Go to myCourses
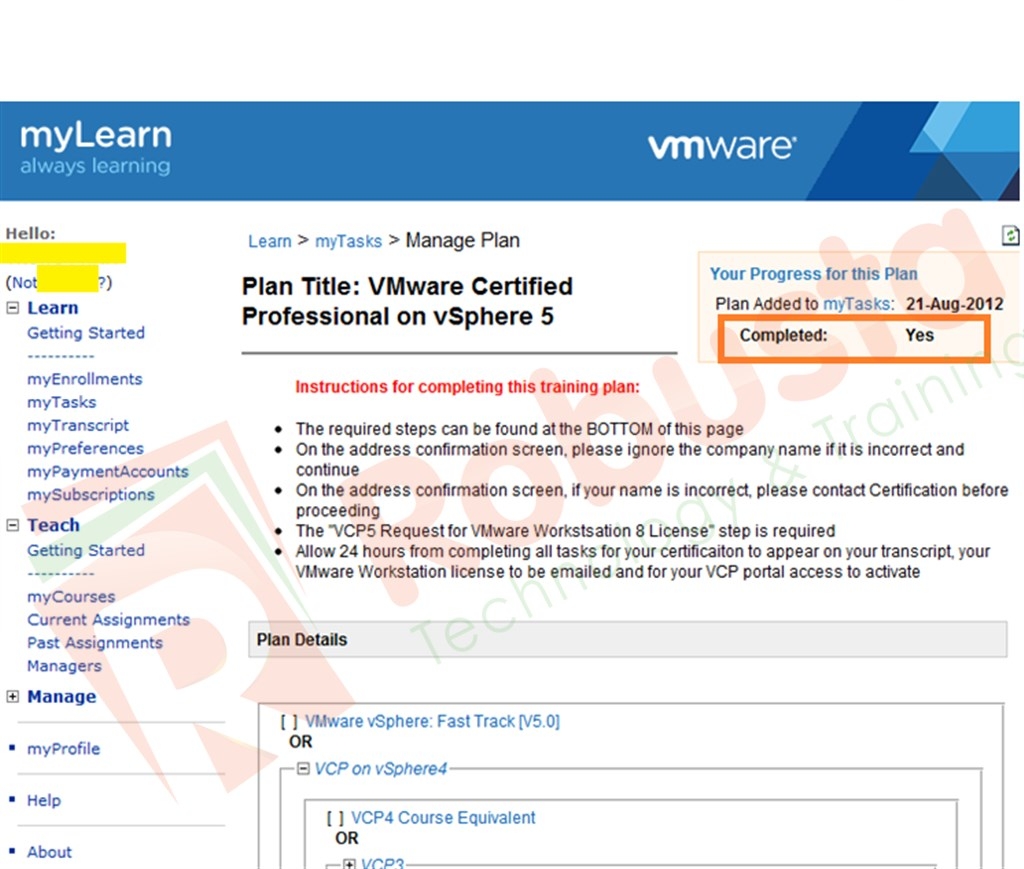The image size is (1024, 869). [71, 597]
